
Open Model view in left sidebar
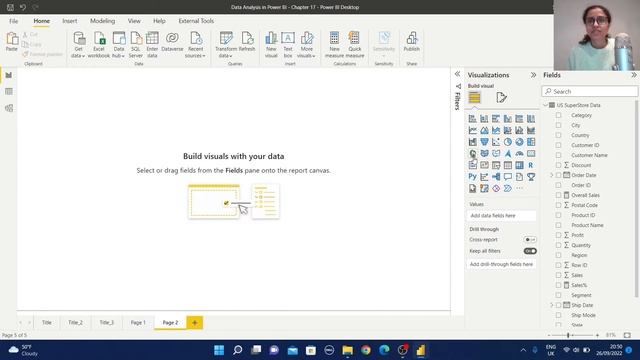coord(9,108)
